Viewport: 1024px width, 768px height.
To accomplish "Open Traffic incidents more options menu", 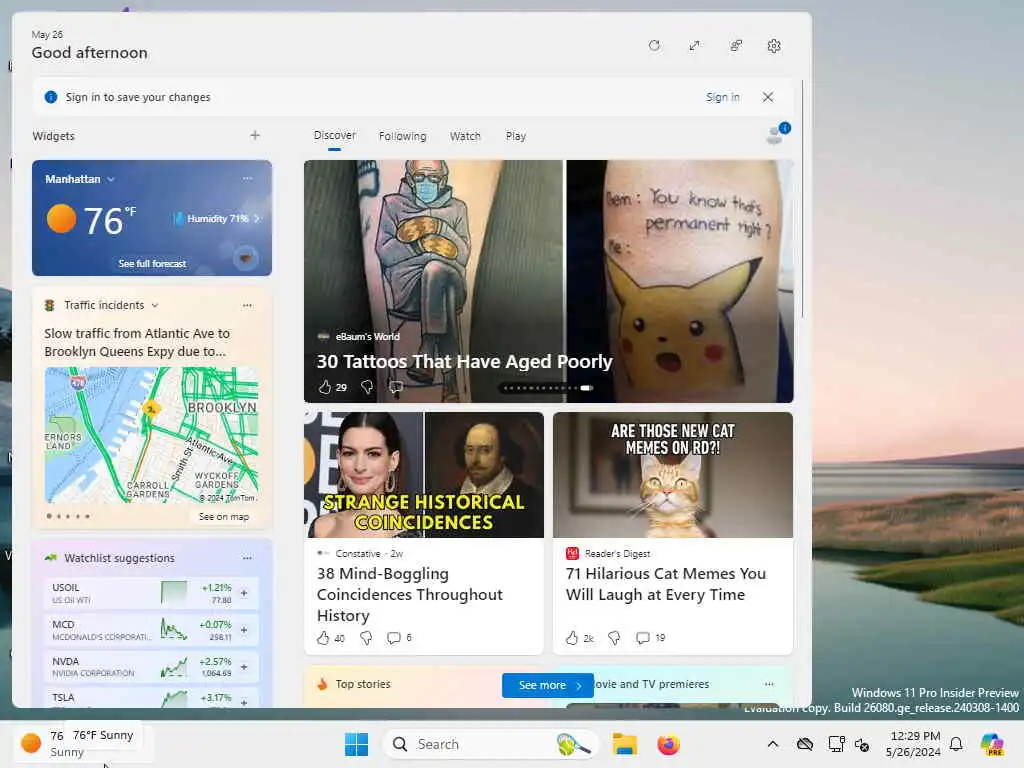I will pyautogui.click(x=247, y=305).
